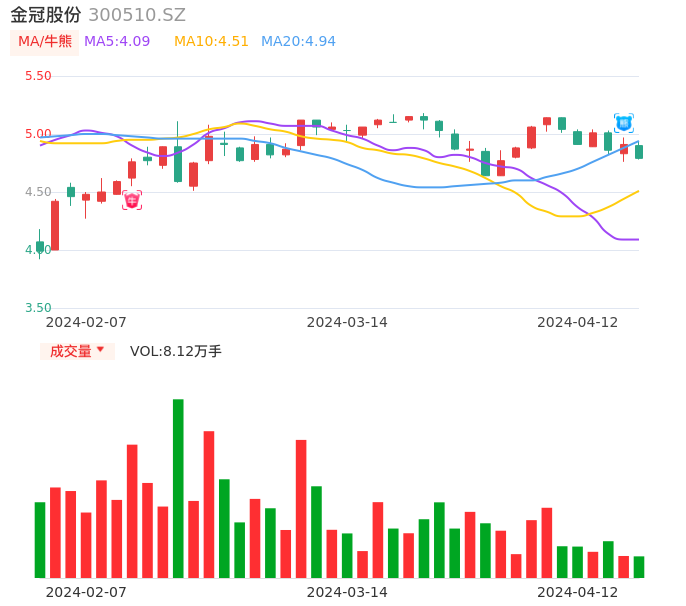Click the 金冠股份 stock name title
Viewport: 686px width, 606px height.
[46, 15]
